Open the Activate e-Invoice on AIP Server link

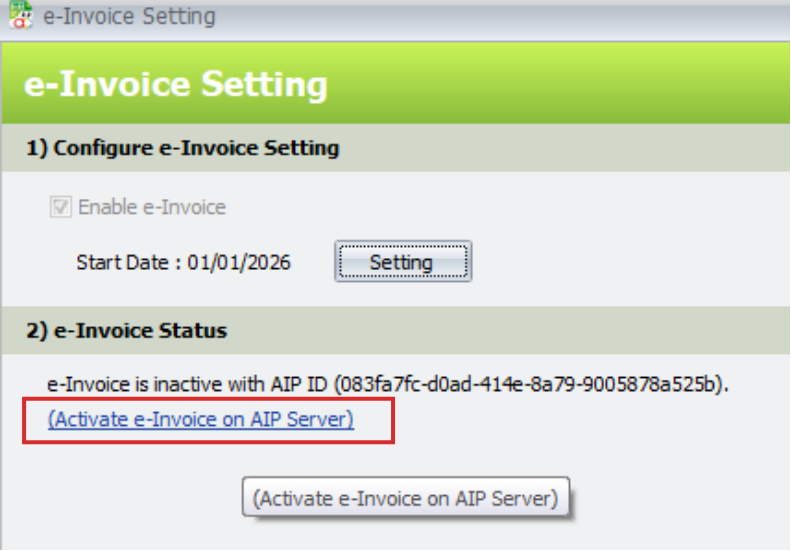(x=200, y=420)
